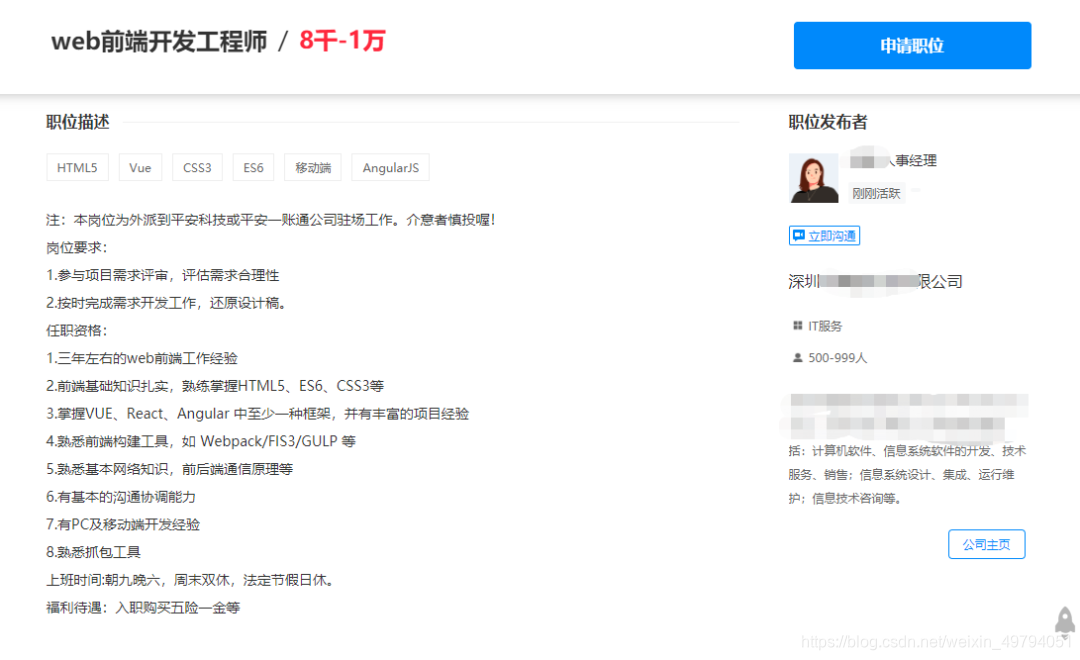This screenshot has width=1080, height=660.
Task: Click the Shenzhen company name link
Action: (x=875, y=281)
